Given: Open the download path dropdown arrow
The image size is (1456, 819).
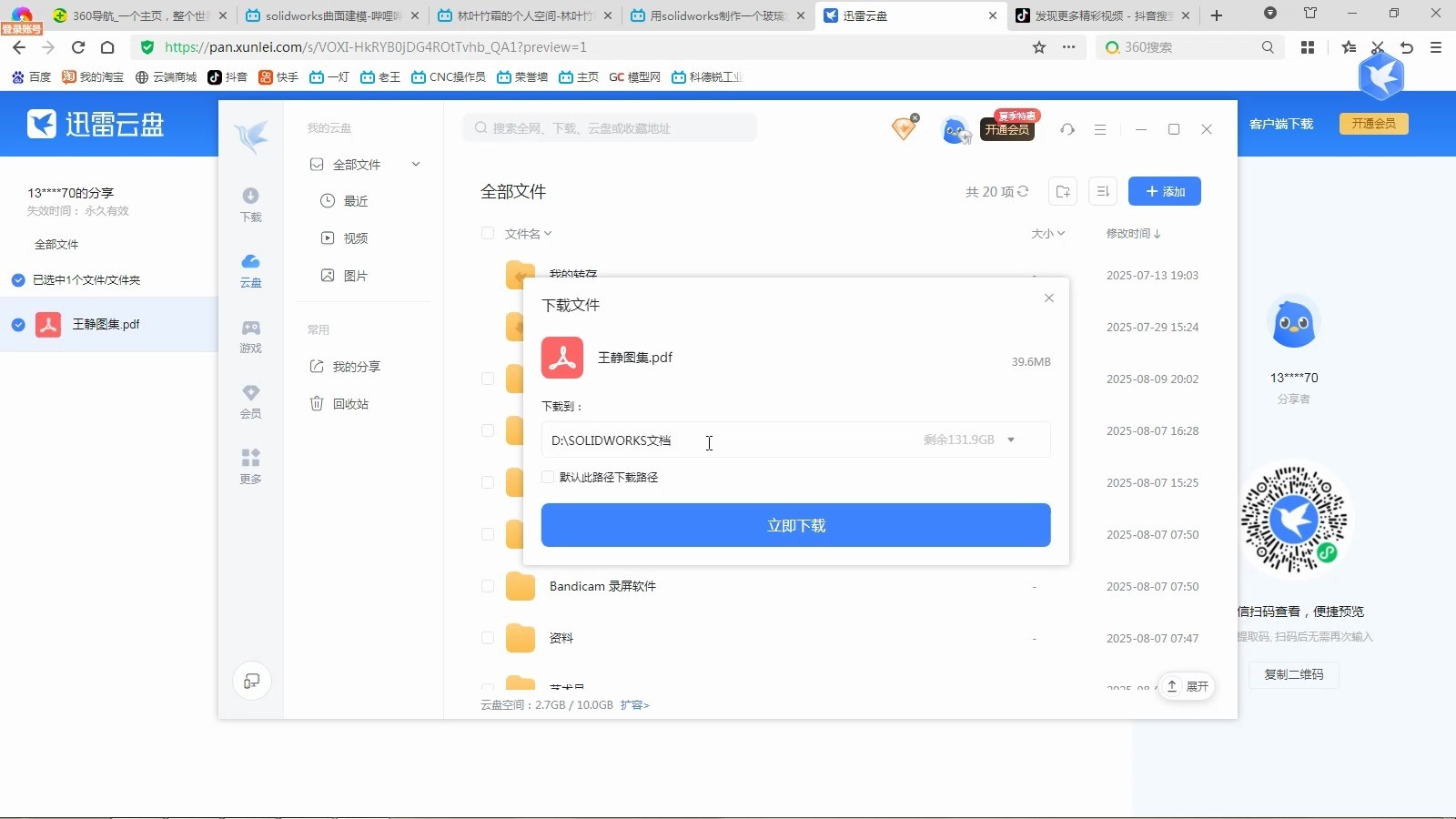Looking at the screenshot, I should [x=1011, y=440].
